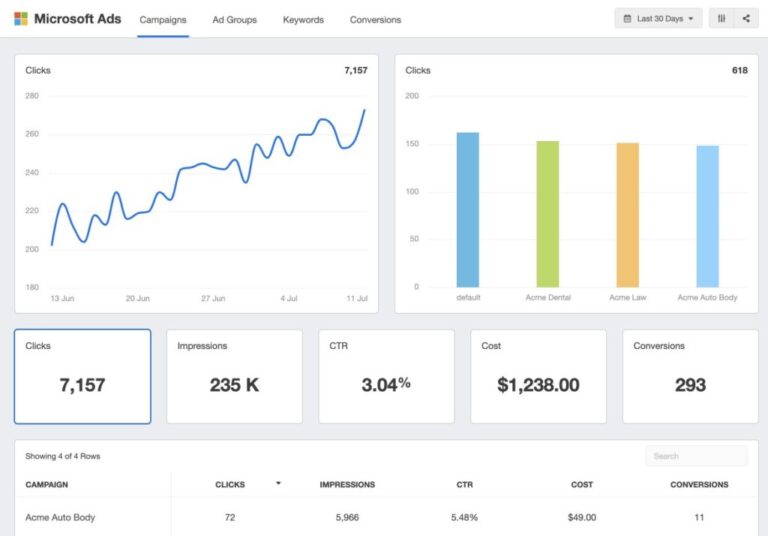Click the 'Showing 4 of 4 Rows' text
This screenshot has height=536, width=768.
63,456
